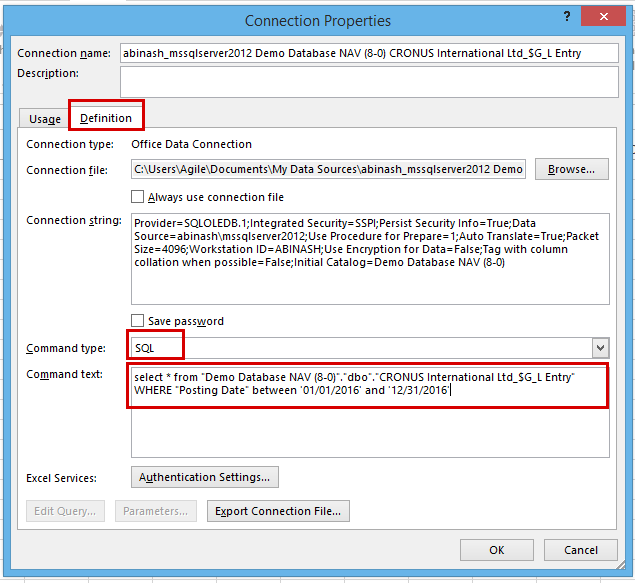Click the Browse button
The height and width of the screenshot is (583, 635).
[571, 169]
